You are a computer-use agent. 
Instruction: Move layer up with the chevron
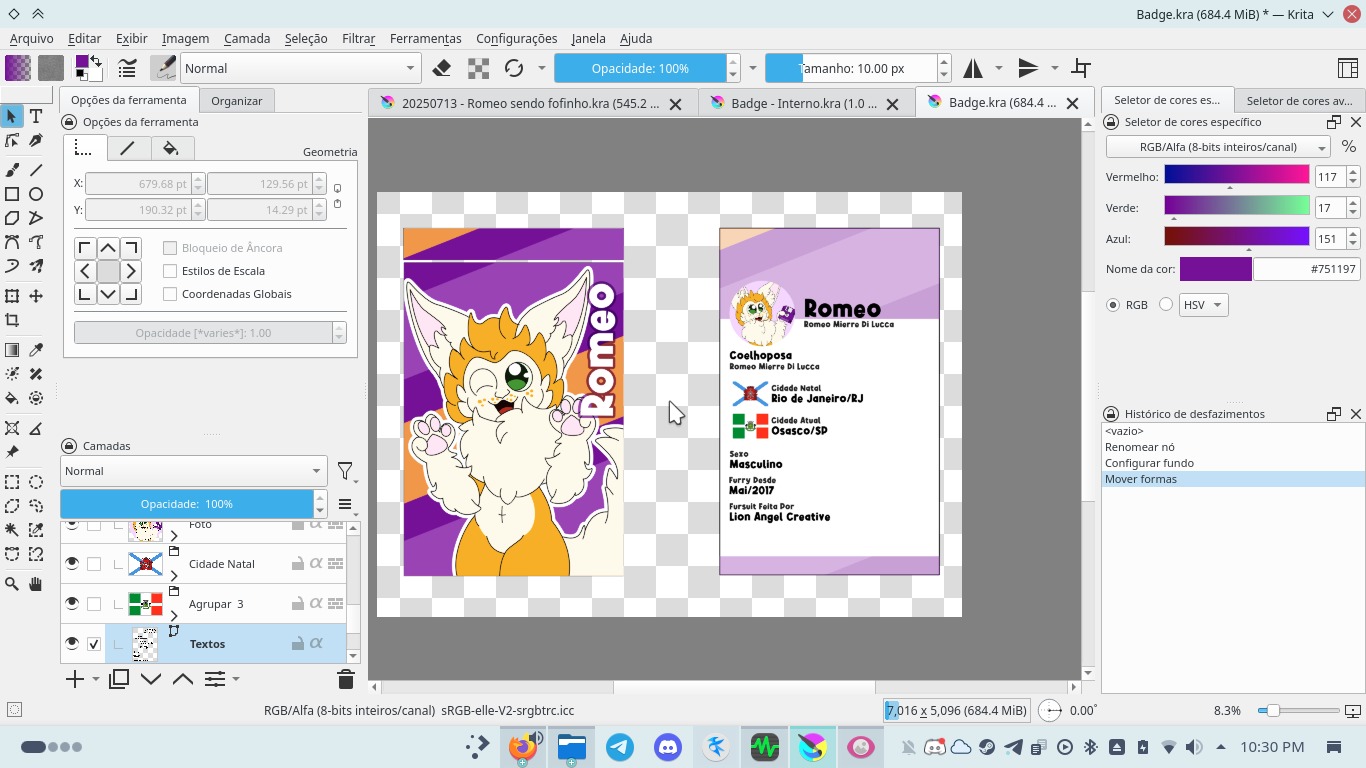[183, 679]
